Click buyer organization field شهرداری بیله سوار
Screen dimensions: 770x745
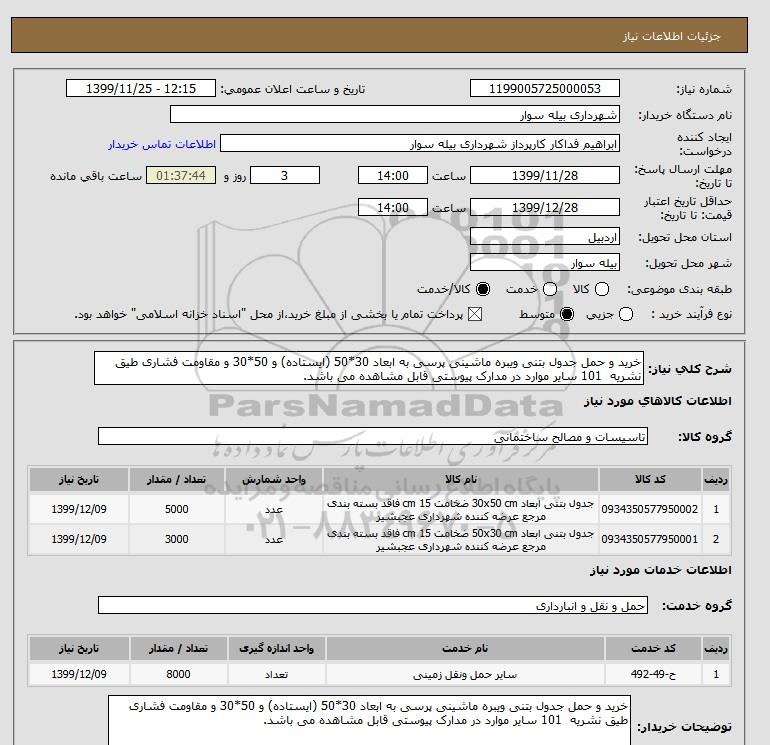pyautogui.click(x=395, y=114)
